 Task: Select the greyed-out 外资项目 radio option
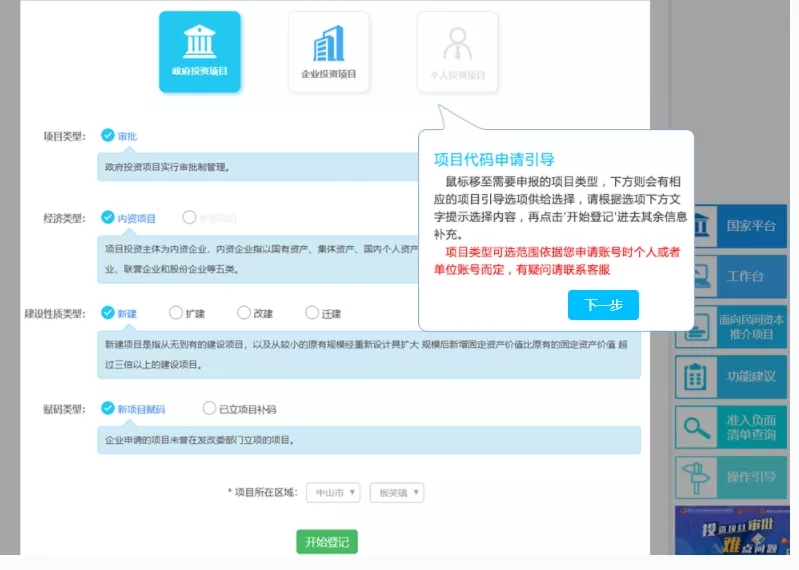209,218
